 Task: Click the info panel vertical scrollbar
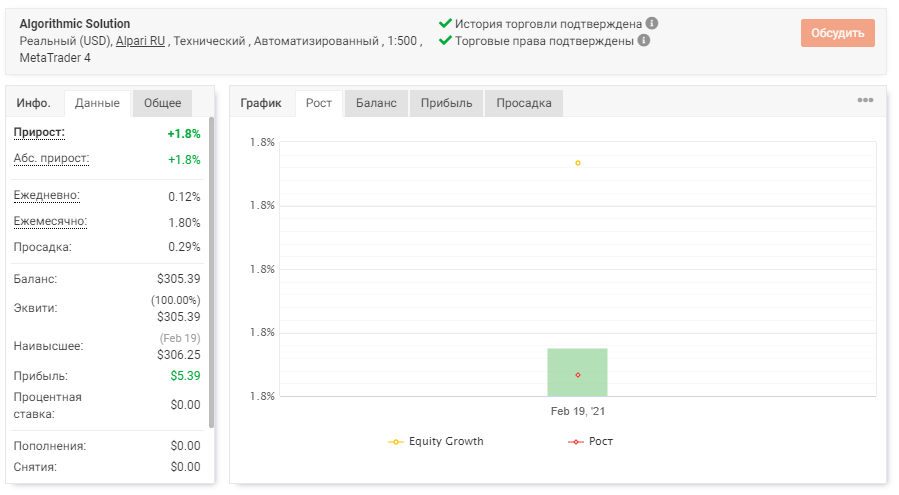point(211,272)
